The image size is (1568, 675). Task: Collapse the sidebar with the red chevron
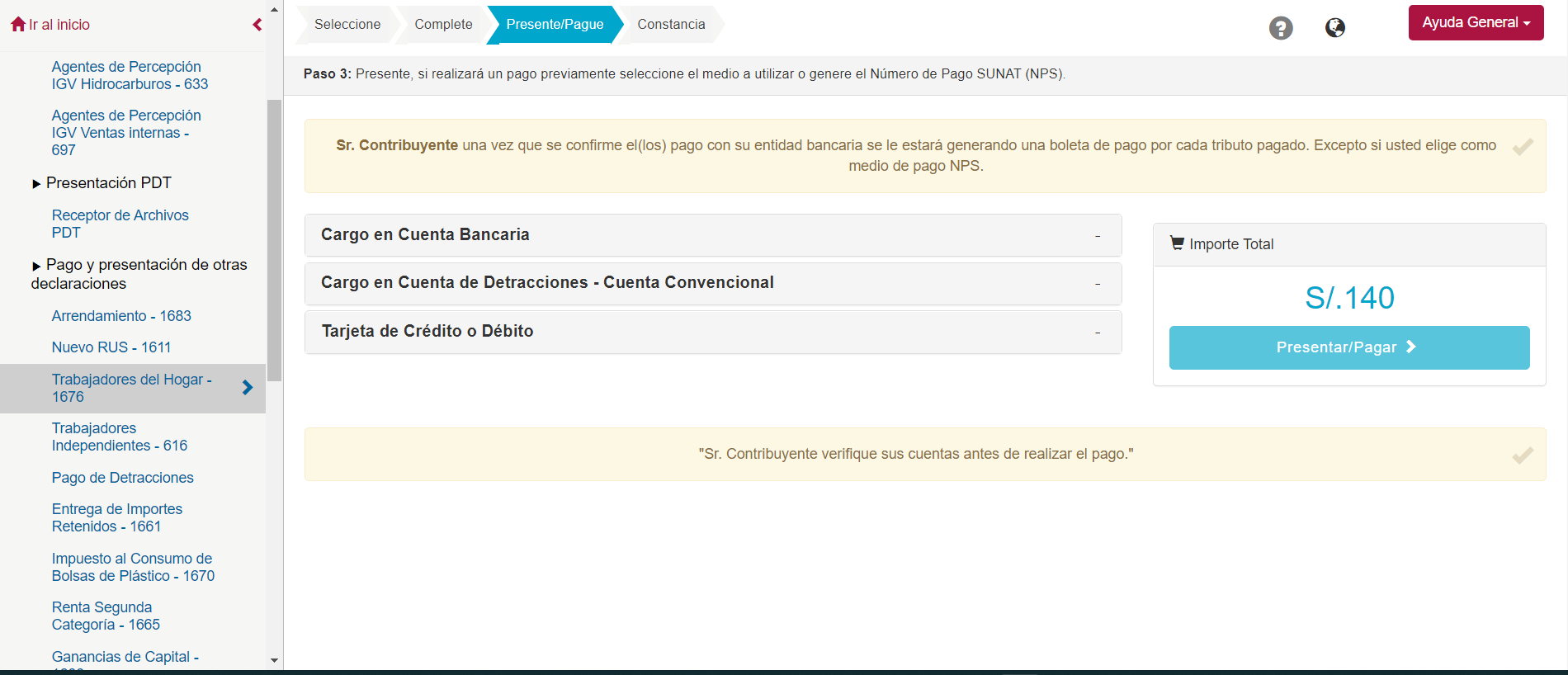point(257,25)
